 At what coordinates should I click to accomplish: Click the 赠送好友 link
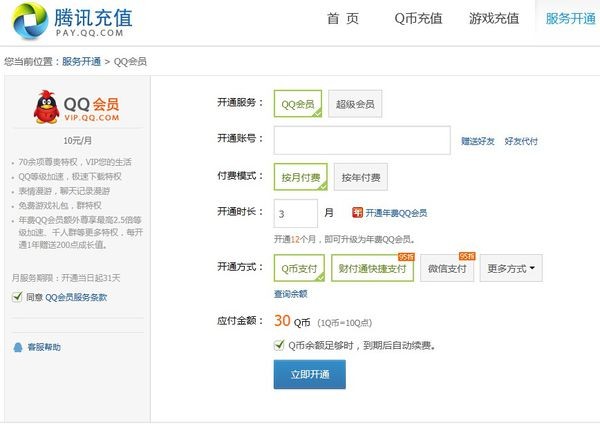pos(478,141)
